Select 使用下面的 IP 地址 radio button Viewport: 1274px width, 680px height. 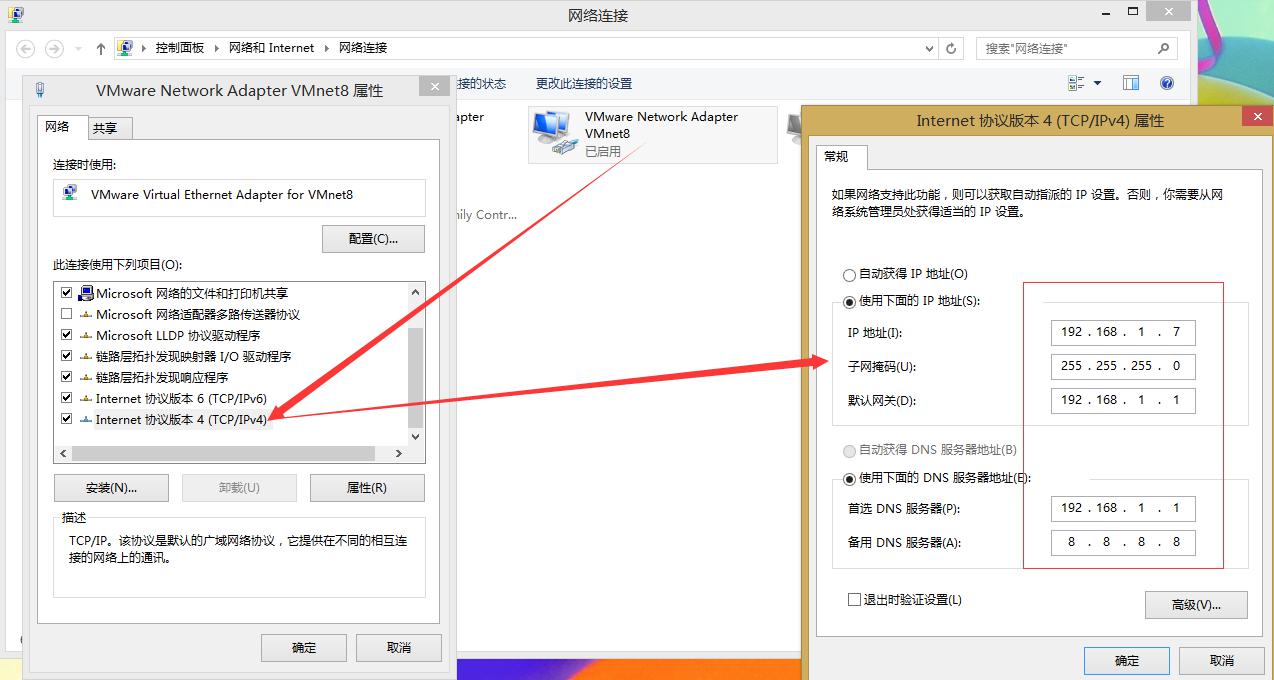point(850,301)
